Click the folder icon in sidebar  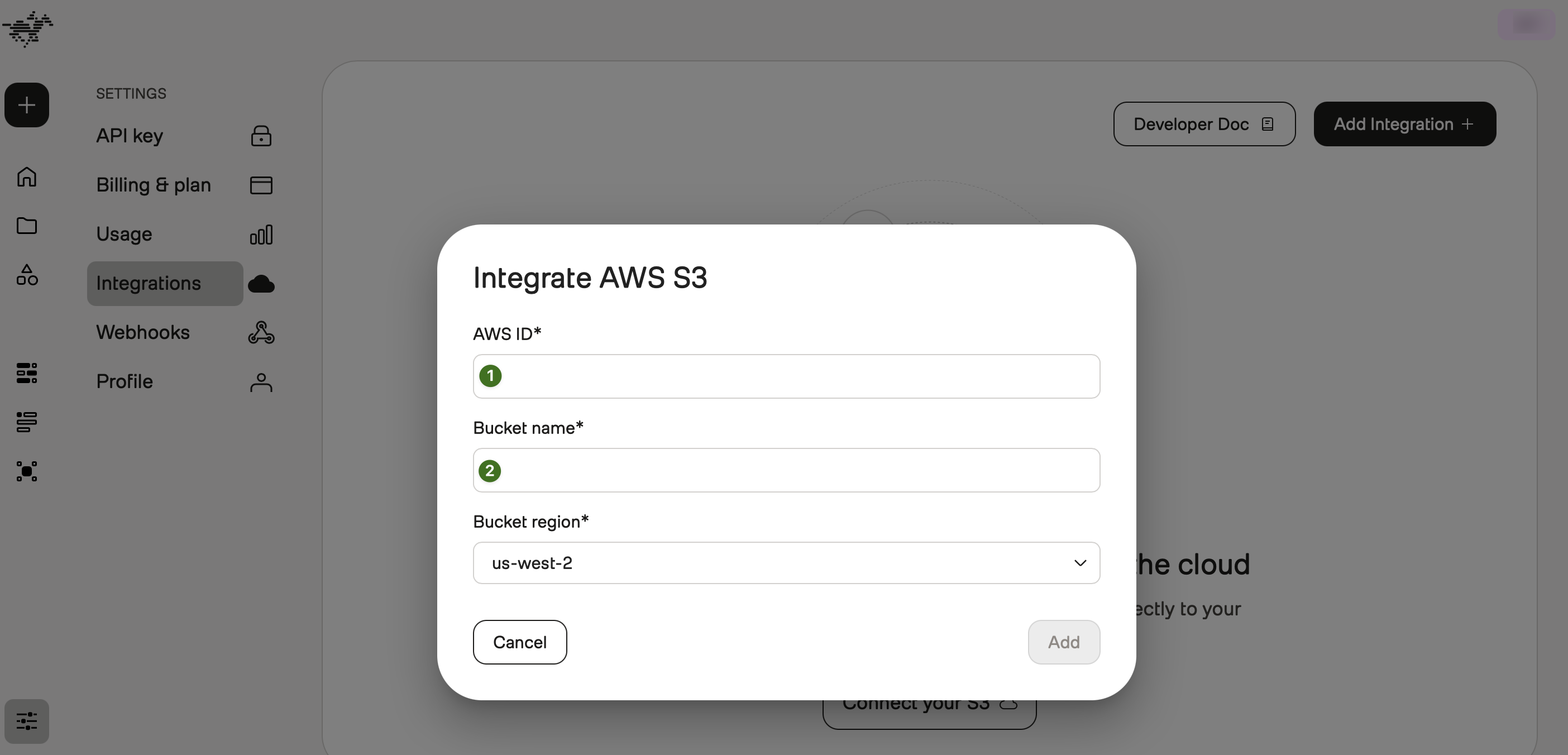coord(27,226)
